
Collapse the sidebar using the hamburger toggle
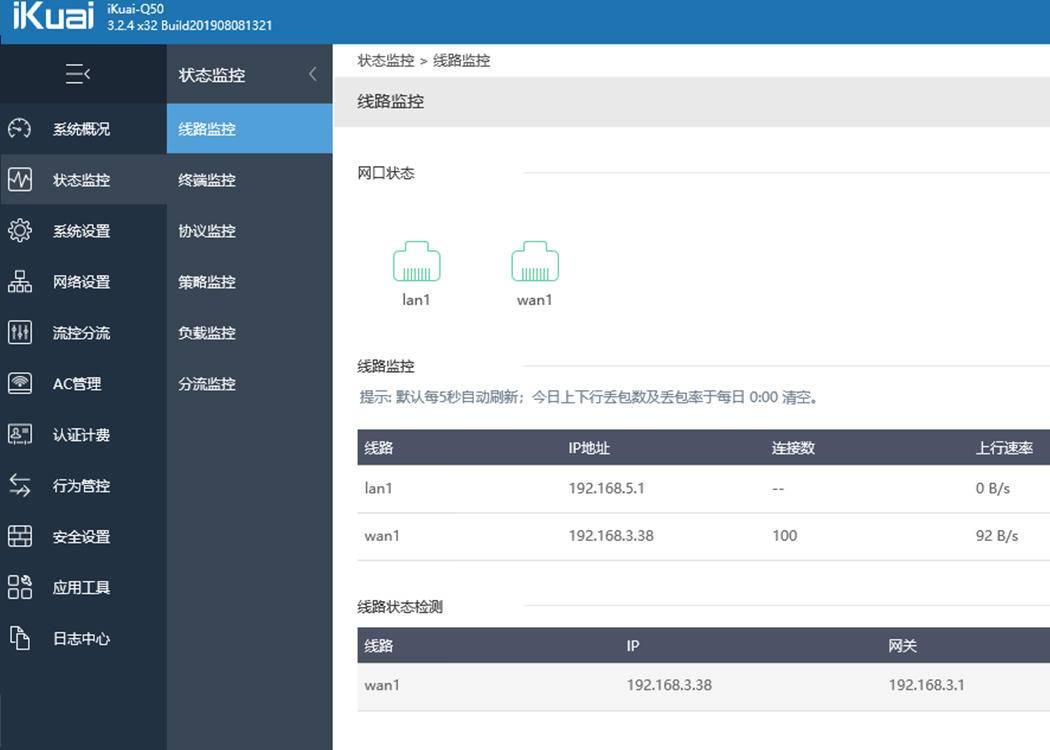[78, 73]
